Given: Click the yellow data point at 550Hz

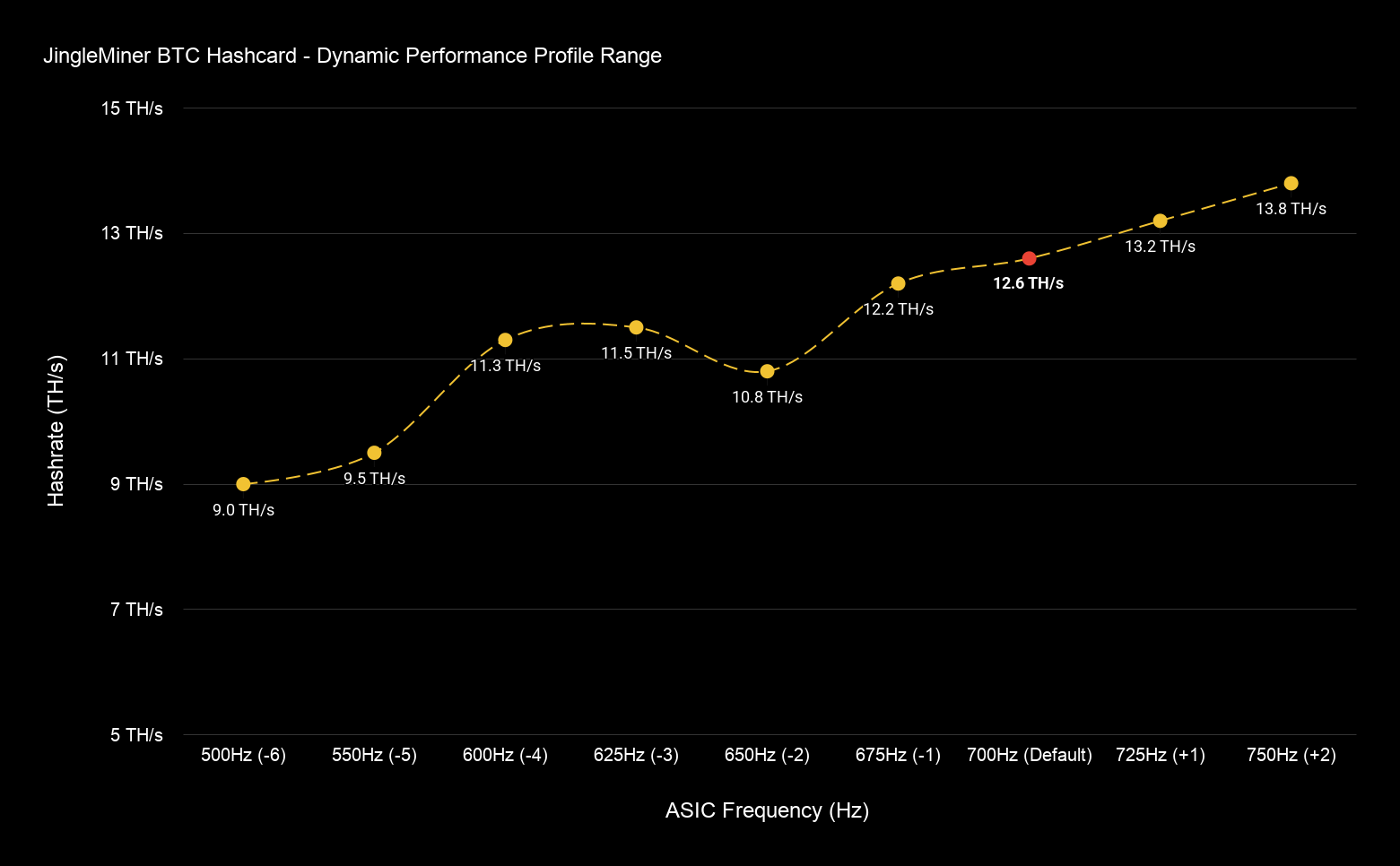Looking at the screenshot, I should 374,453.
